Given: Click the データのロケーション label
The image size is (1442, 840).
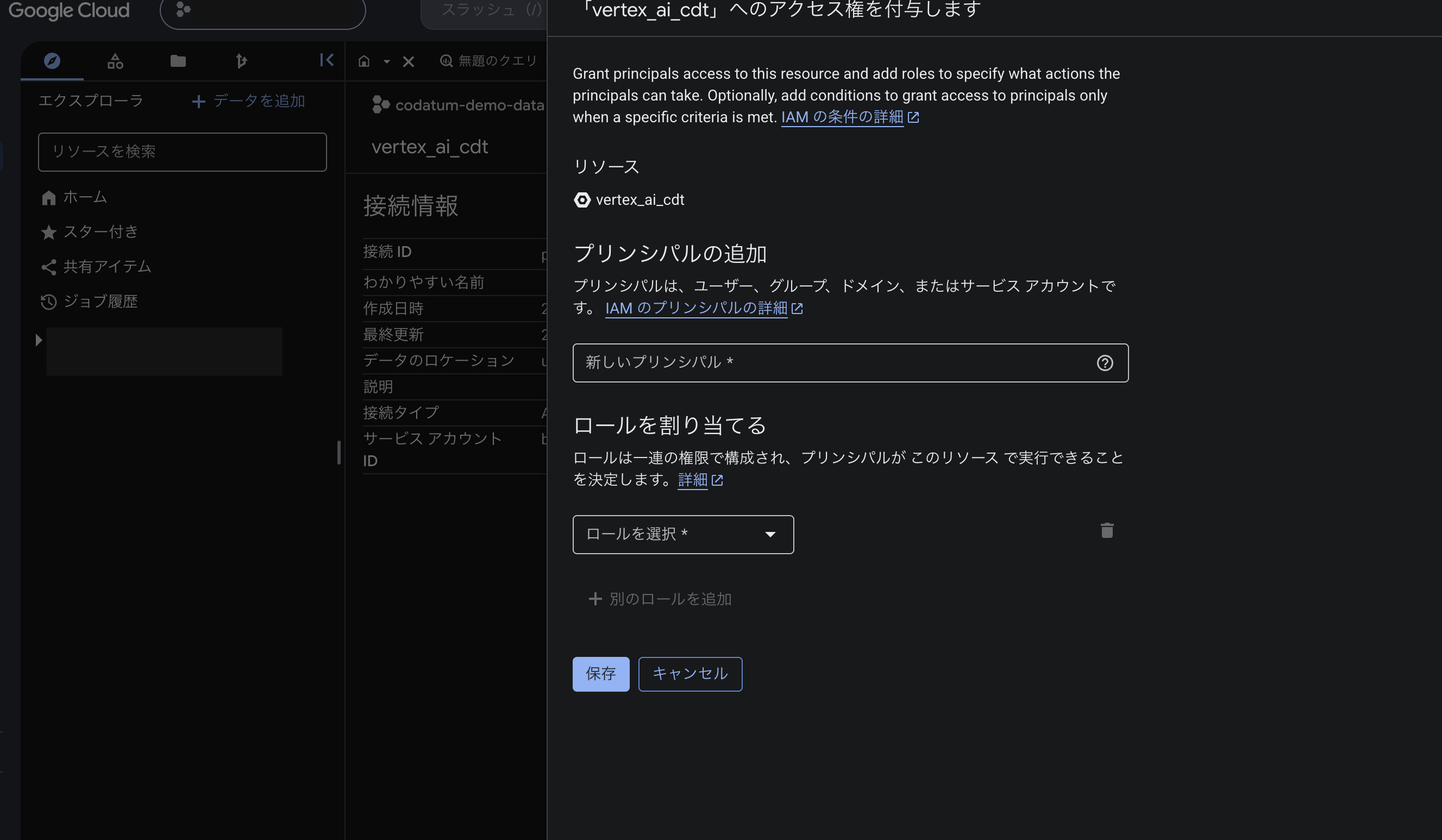Looking at the screenshot, I should (439, 360).
